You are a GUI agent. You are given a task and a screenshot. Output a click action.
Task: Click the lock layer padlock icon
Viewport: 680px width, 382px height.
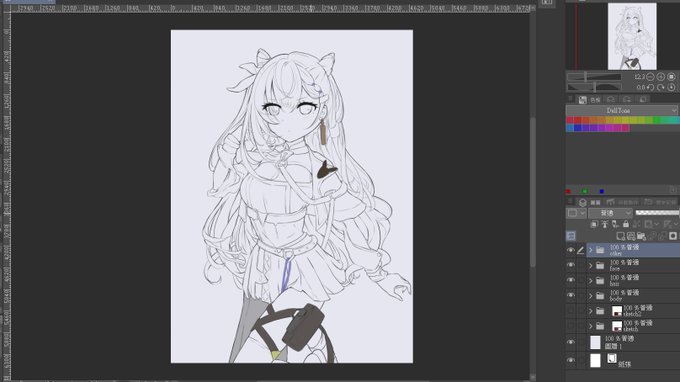tap(625, 224)
